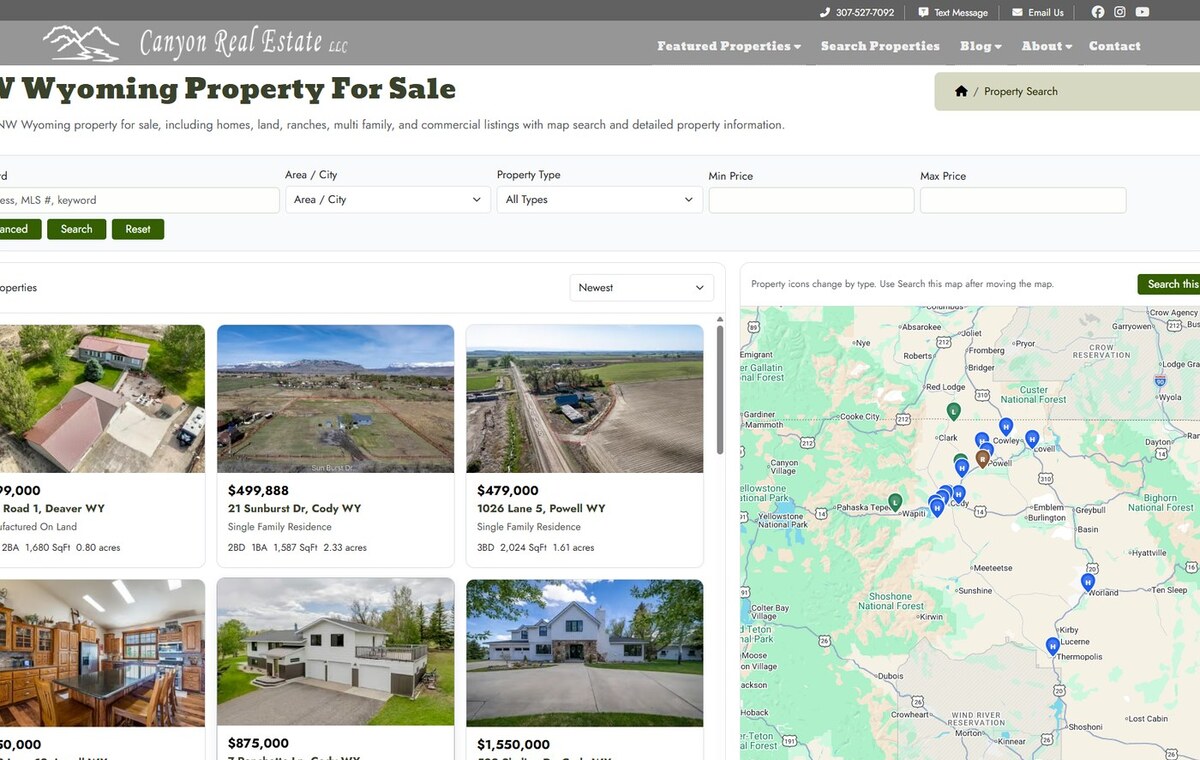Image resolution: width=1200 pixels, height=760 pixels.
Task: Open the Property Type All Types dropdown
Action: tap(600, 200)
